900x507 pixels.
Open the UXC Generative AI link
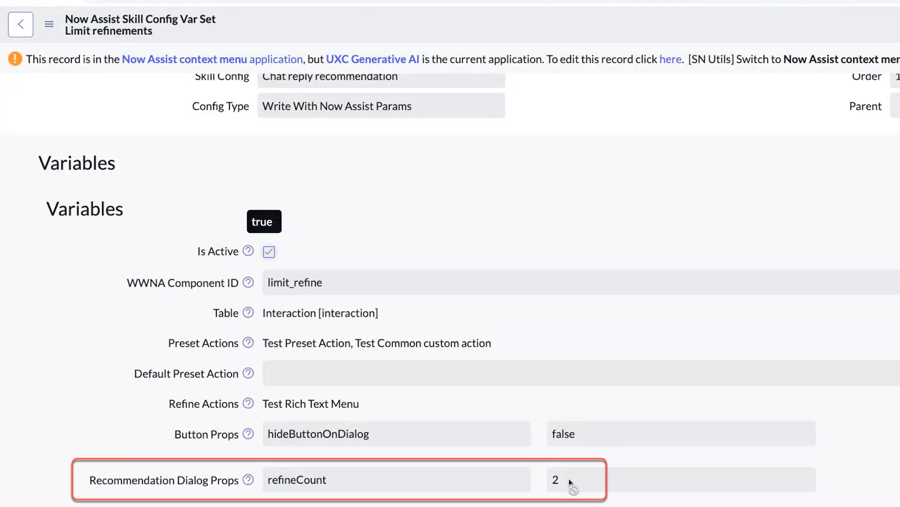[373, 59]
